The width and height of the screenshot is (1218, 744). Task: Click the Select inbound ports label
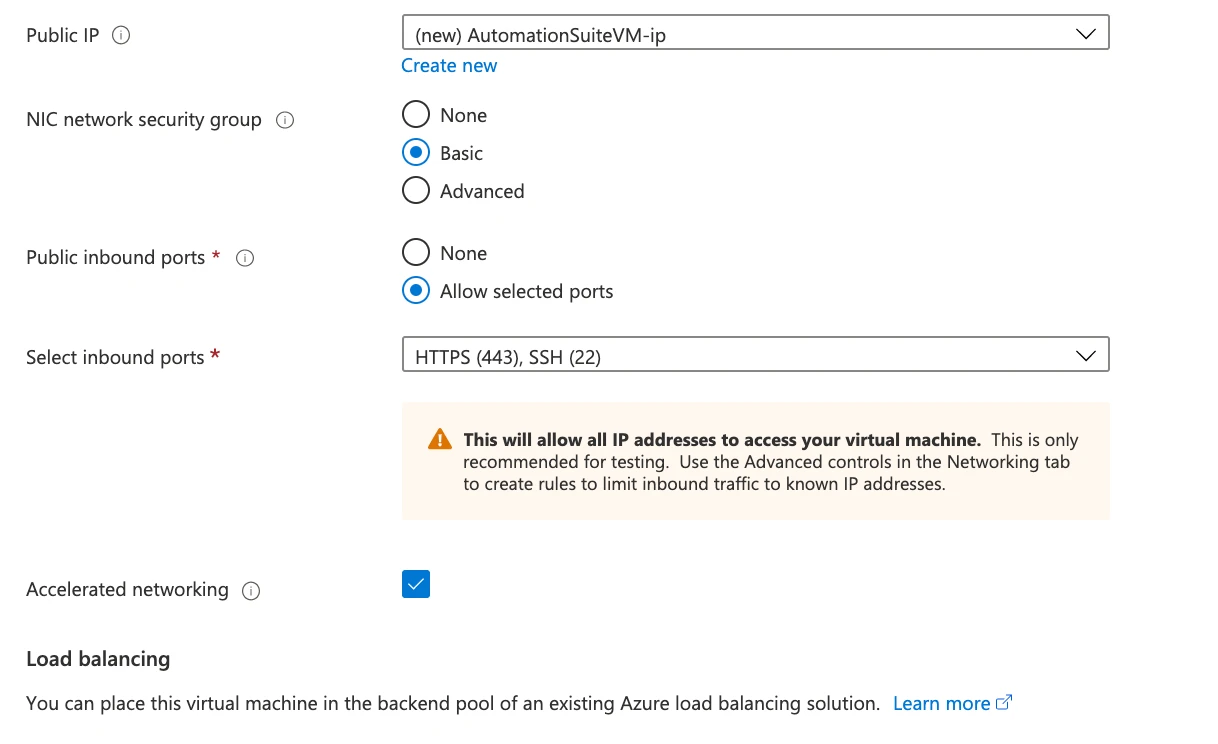click(115, 358)
